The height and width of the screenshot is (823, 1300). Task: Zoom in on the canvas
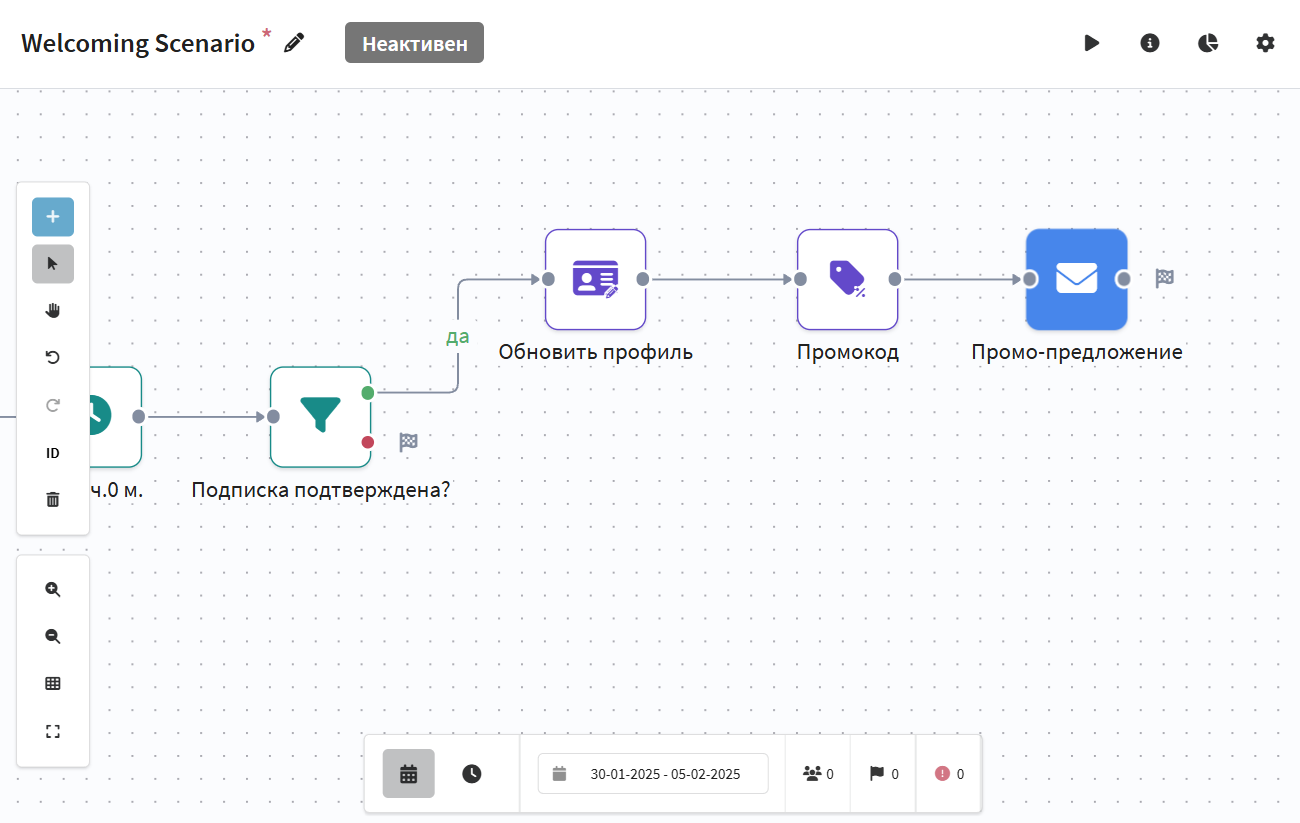tap(53, 590)
